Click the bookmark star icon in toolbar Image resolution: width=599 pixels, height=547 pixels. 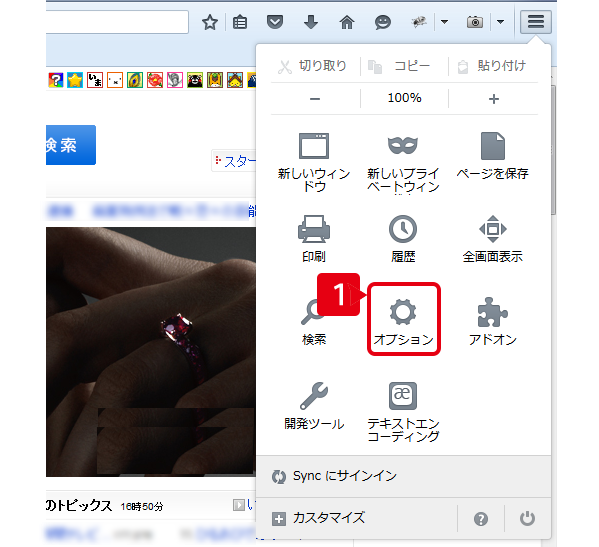pos(210,22)
